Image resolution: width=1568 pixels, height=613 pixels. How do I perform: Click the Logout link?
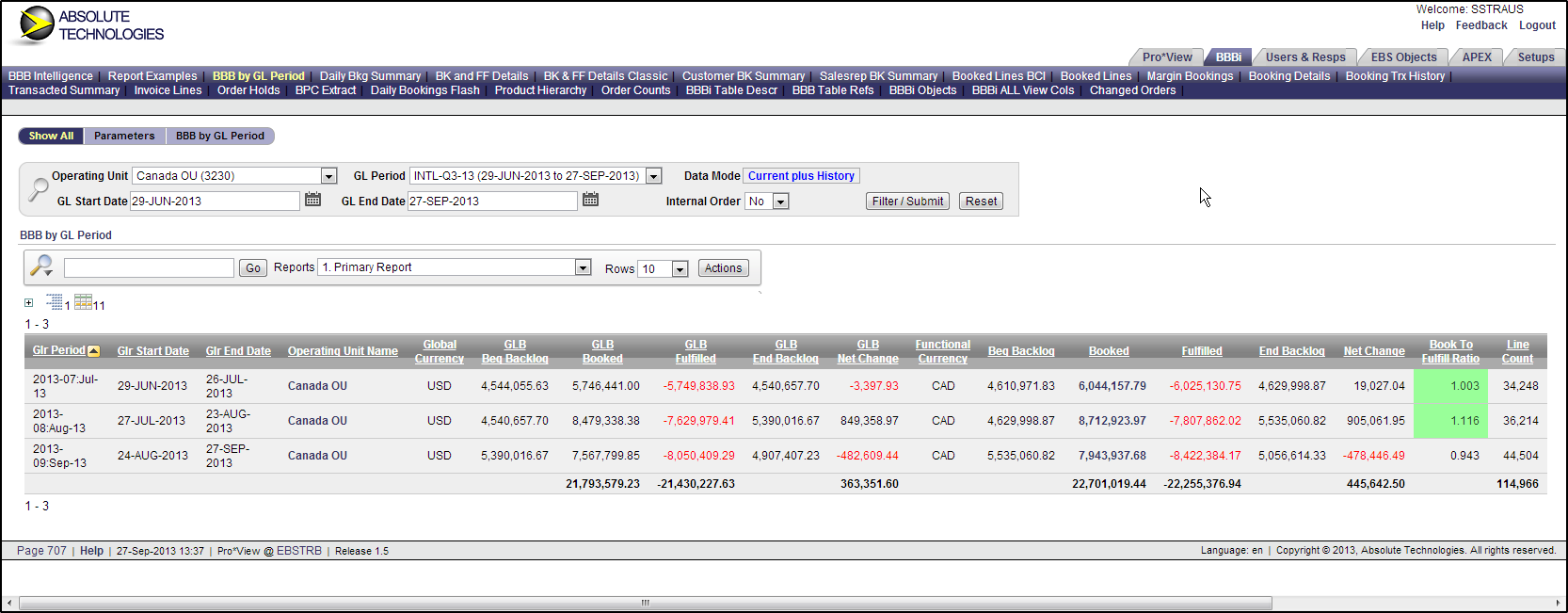coord(1537,25)
